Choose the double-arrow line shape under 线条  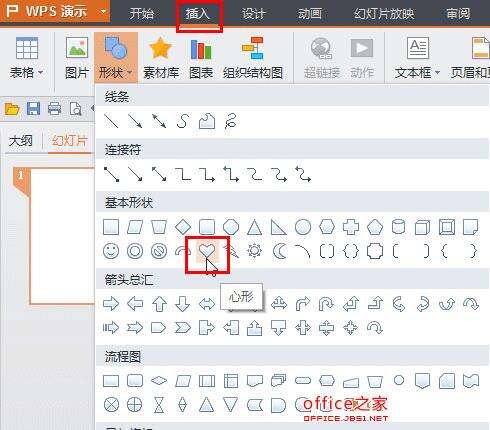[159, 121]
